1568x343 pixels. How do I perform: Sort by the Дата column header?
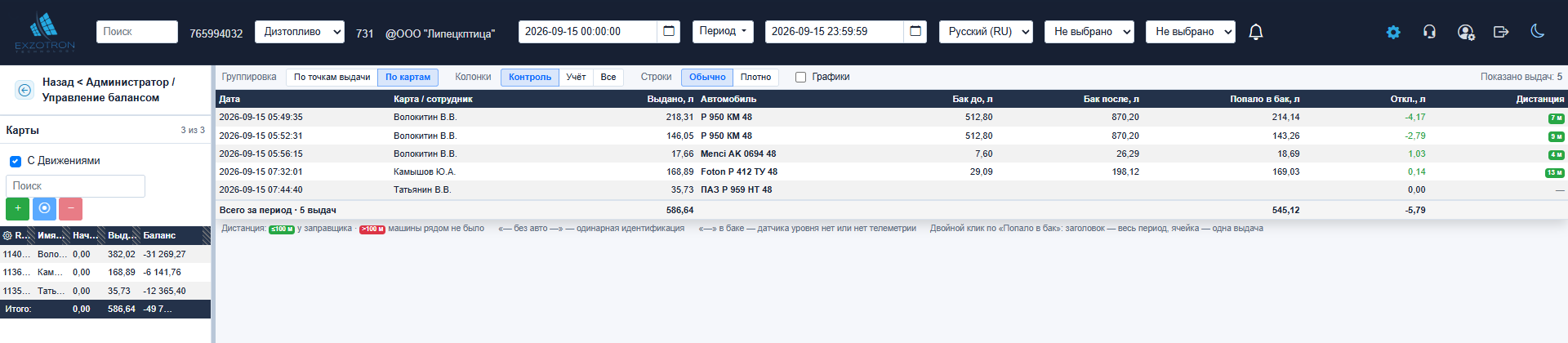click(229, 99)
